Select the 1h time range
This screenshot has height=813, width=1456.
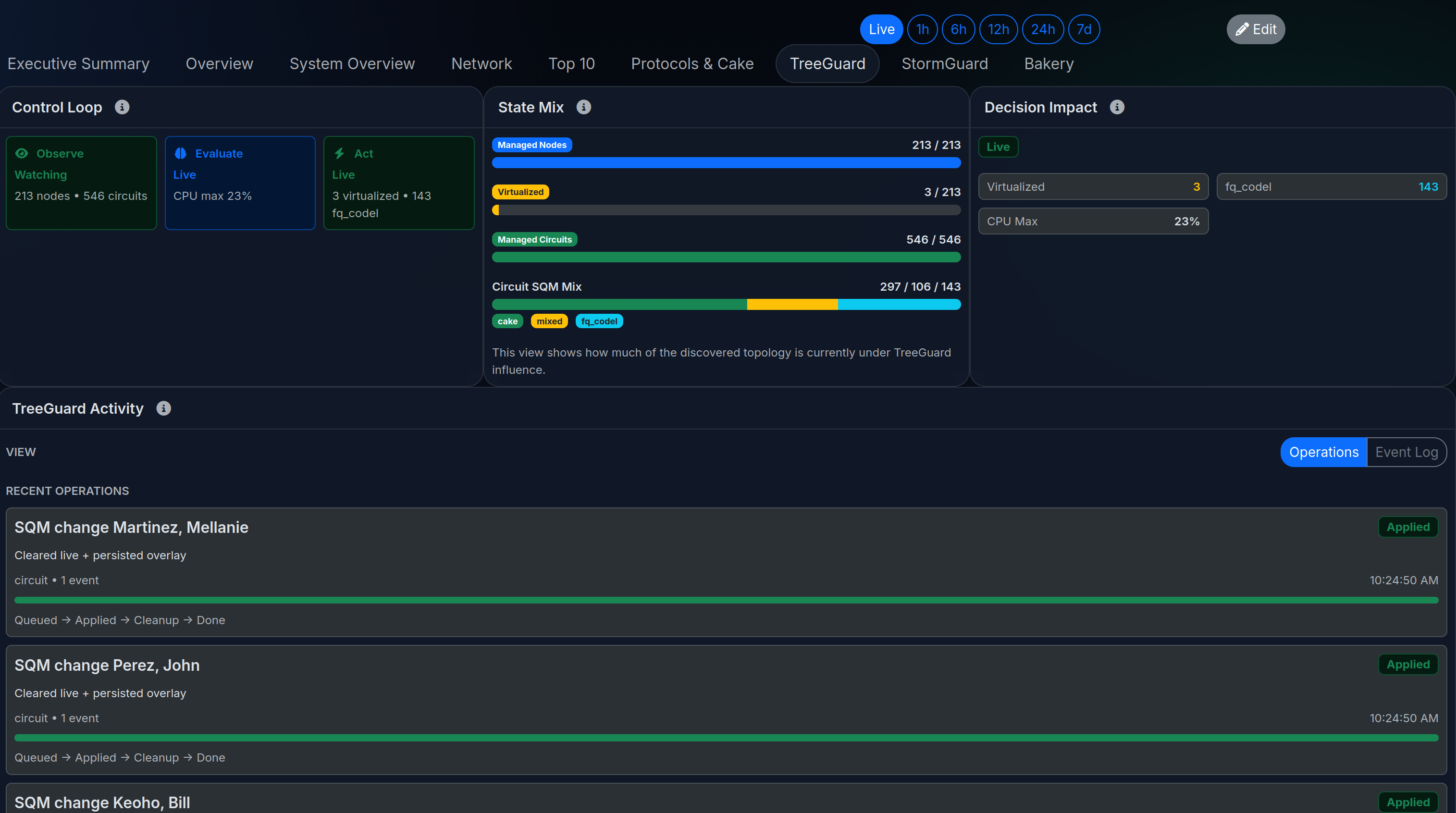pyautogui.click(x=922, y=29)
